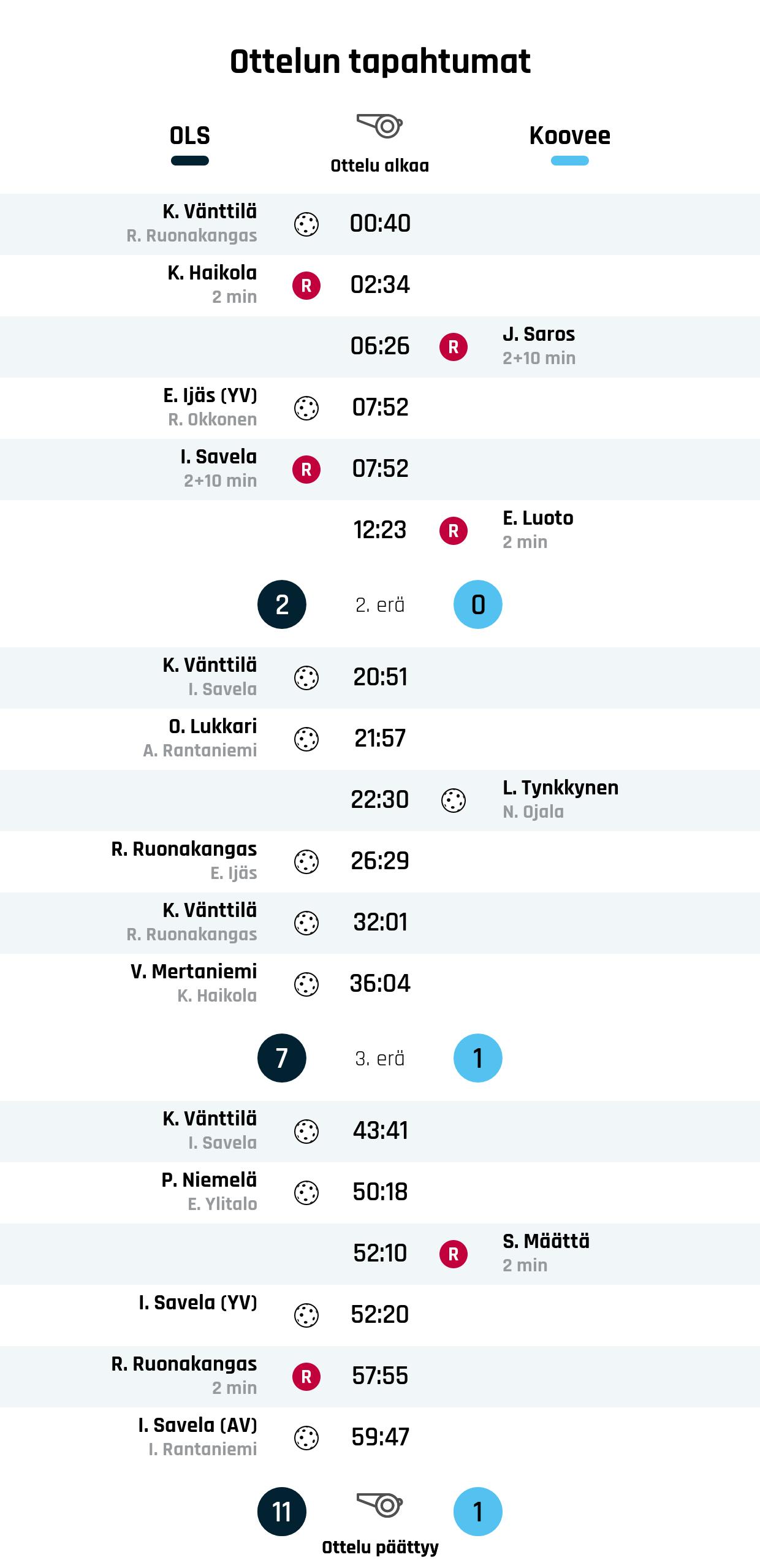Click the goal ball icon at 59:47

[306, 1438]
